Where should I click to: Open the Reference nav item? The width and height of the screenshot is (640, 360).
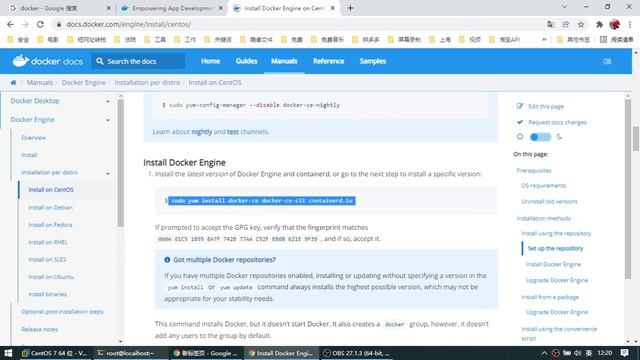[x=329, y=61]
